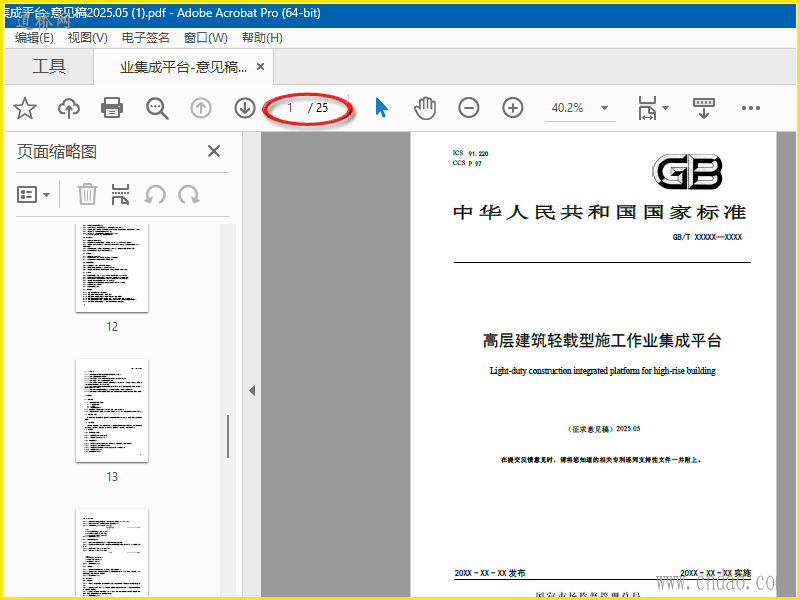Activate the hand pan tool
The width and height of the screenshot is (800, 600).
pyautogui.click(x=424, y=108)
